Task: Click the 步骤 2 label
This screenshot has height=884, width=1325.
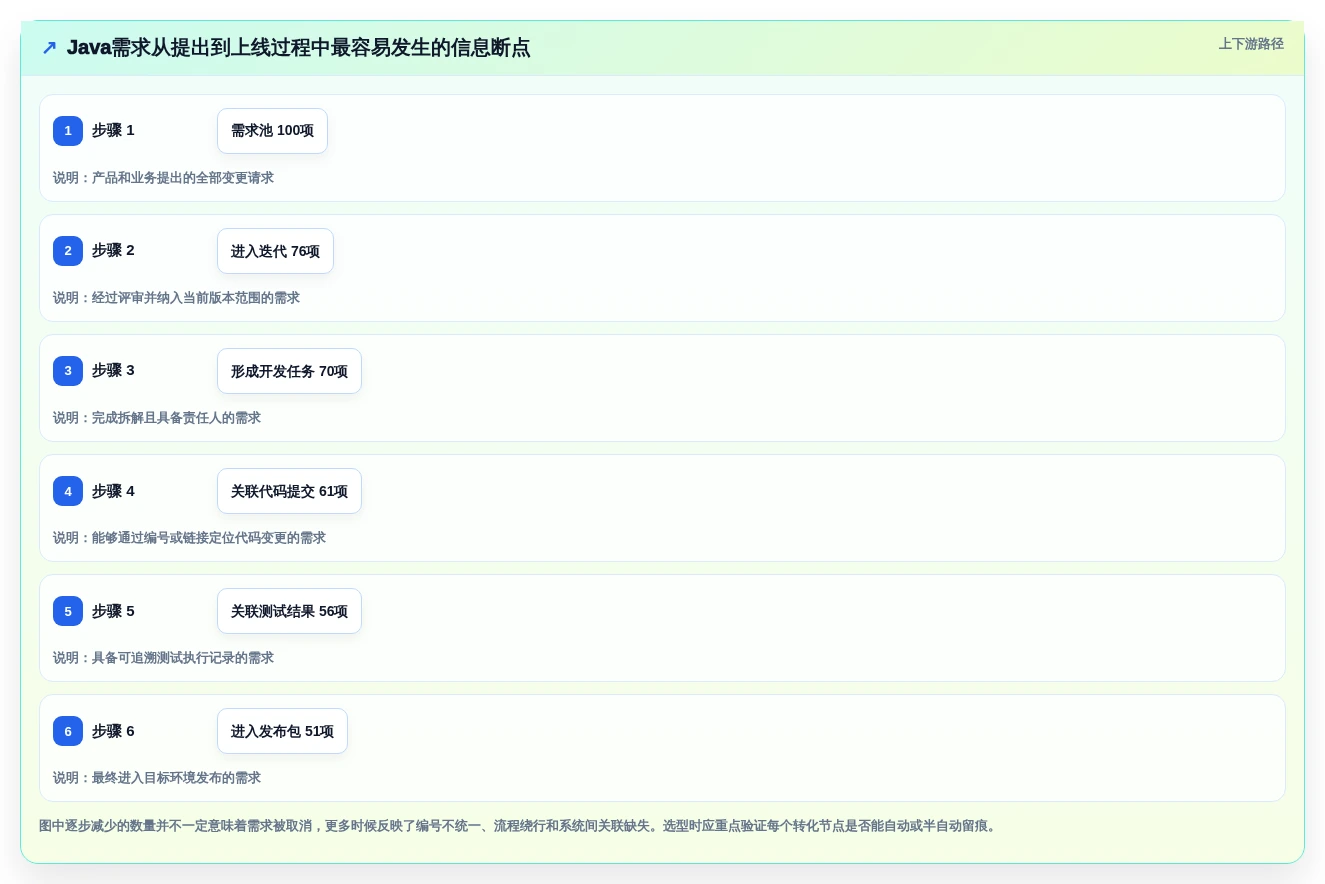Action: [113, 250]
